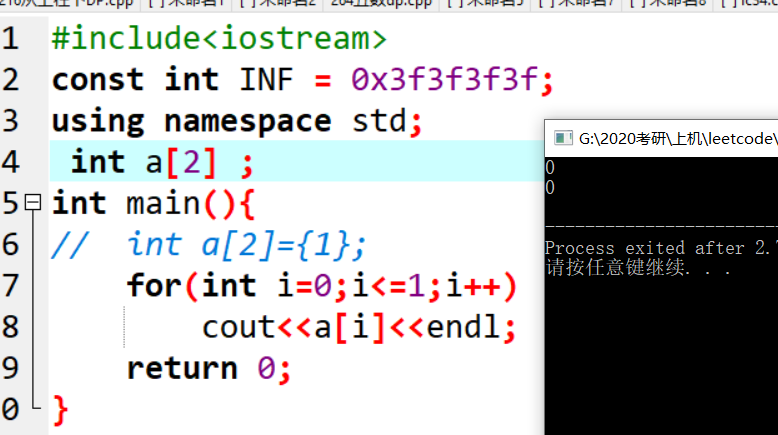The height and width of the screenshot is (435, 778).
Task: Click the 'using namespace std;' line
Action: (x=237, y=121)
